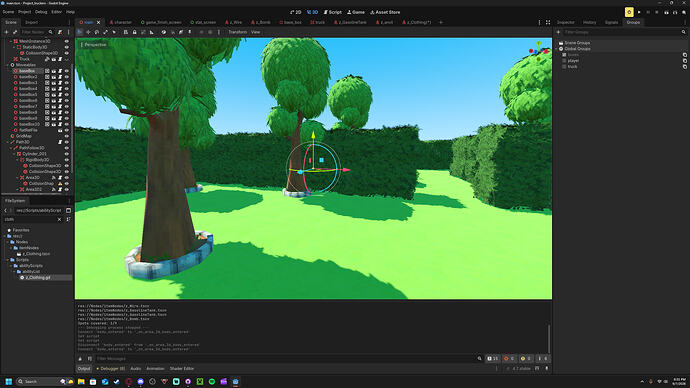Open the sun and environment settings dots
The height and width of the screenshot is (388, 690).
(219, 32)
